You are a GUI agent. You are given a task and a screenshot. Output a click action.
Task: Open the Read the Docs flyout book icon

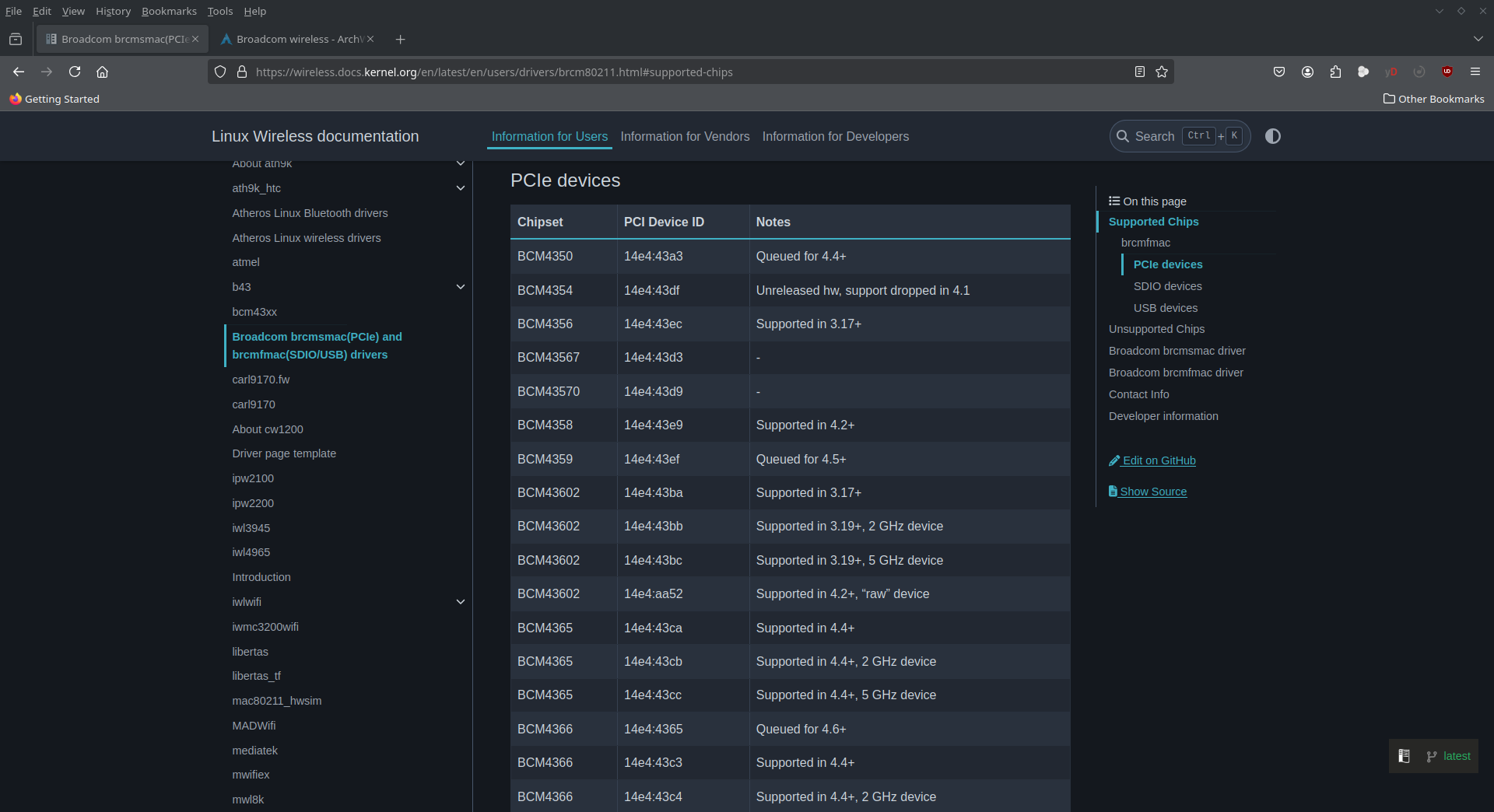pos(1404,756)
